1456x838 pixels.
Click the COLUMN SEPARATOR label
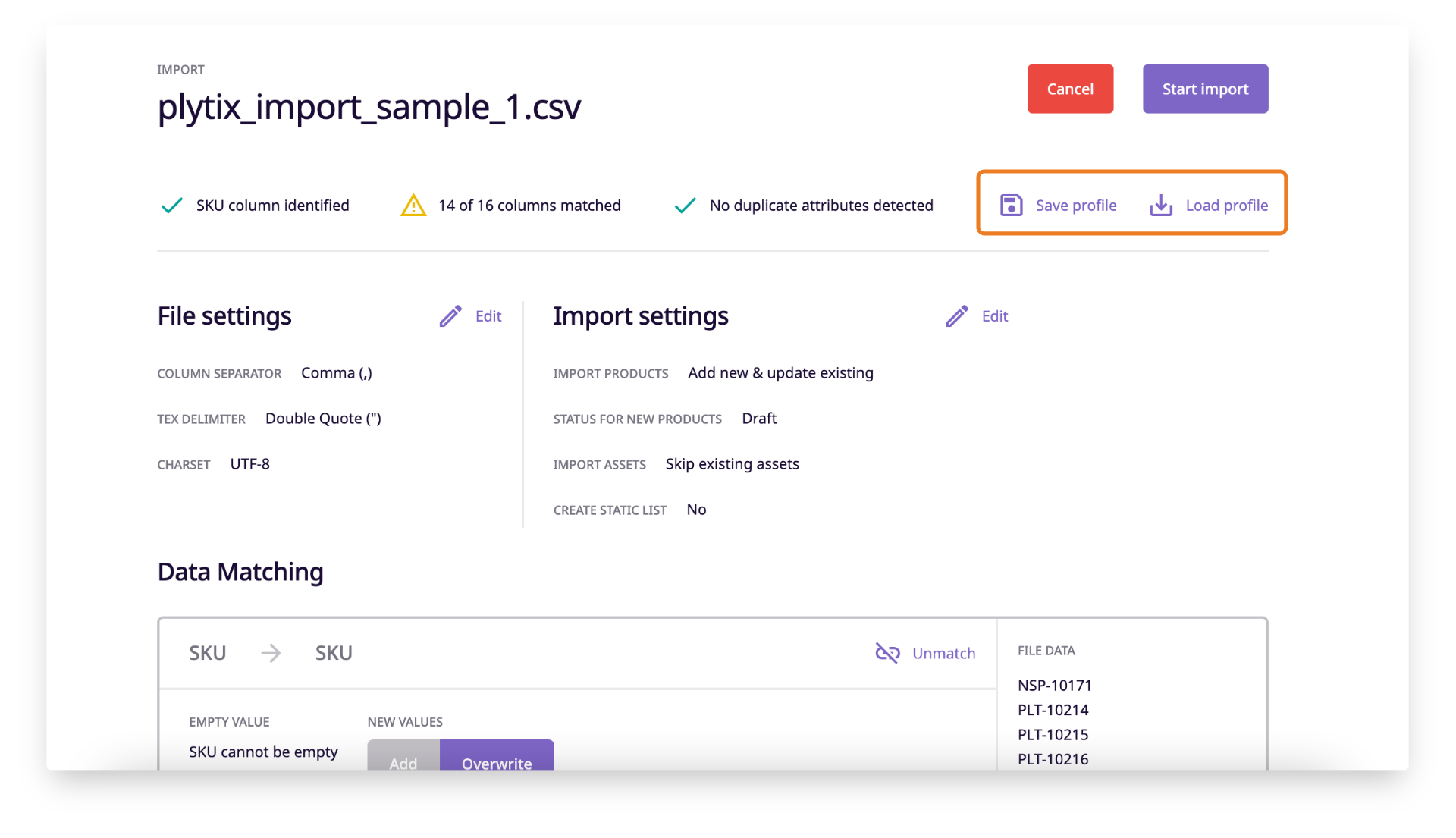[x=219, y=374]
